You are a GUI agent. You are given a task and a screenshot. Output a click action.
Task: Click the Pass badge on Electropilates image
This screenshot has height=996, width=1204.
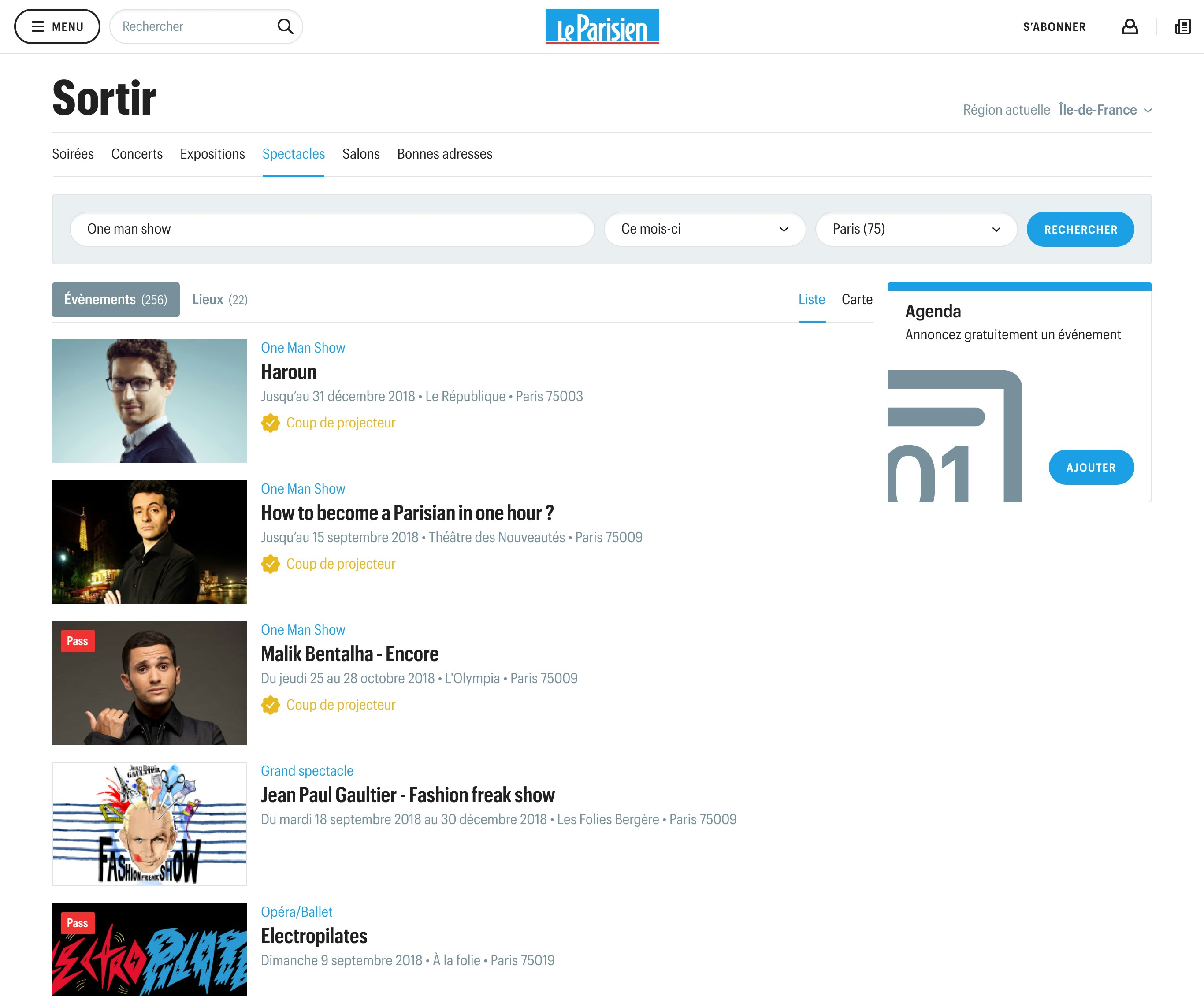point(78,923)
